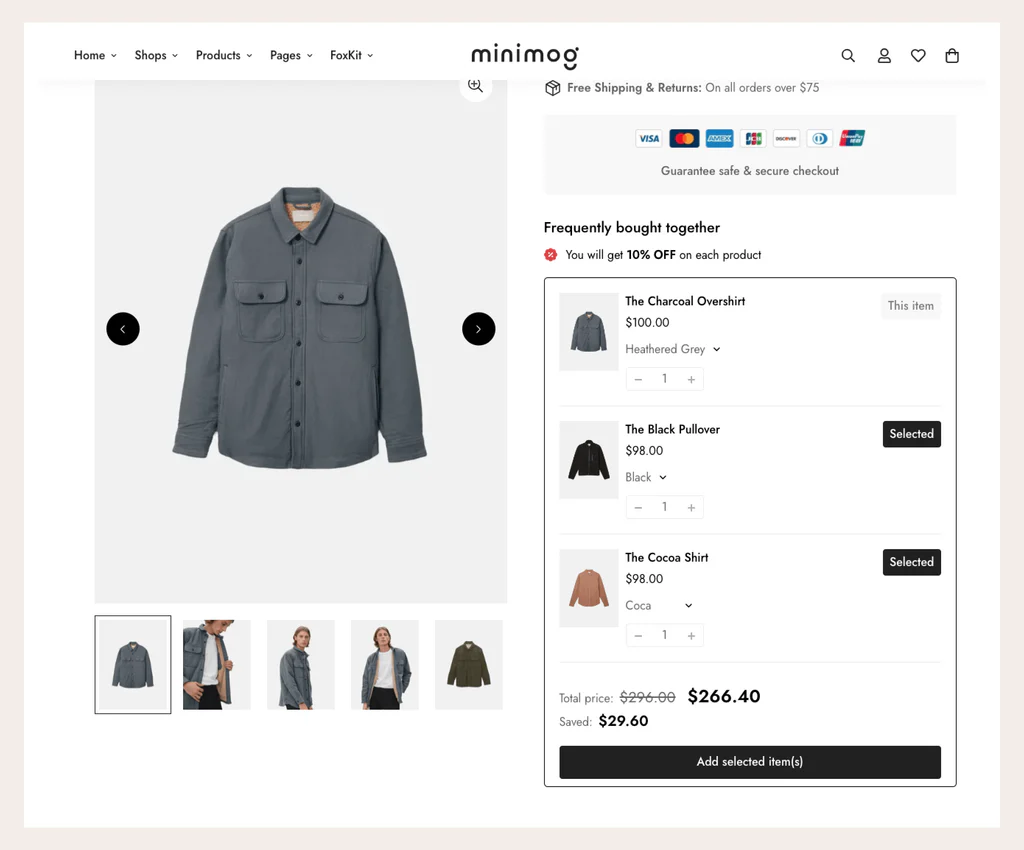Click the red discount badge icon

(550, 255)
